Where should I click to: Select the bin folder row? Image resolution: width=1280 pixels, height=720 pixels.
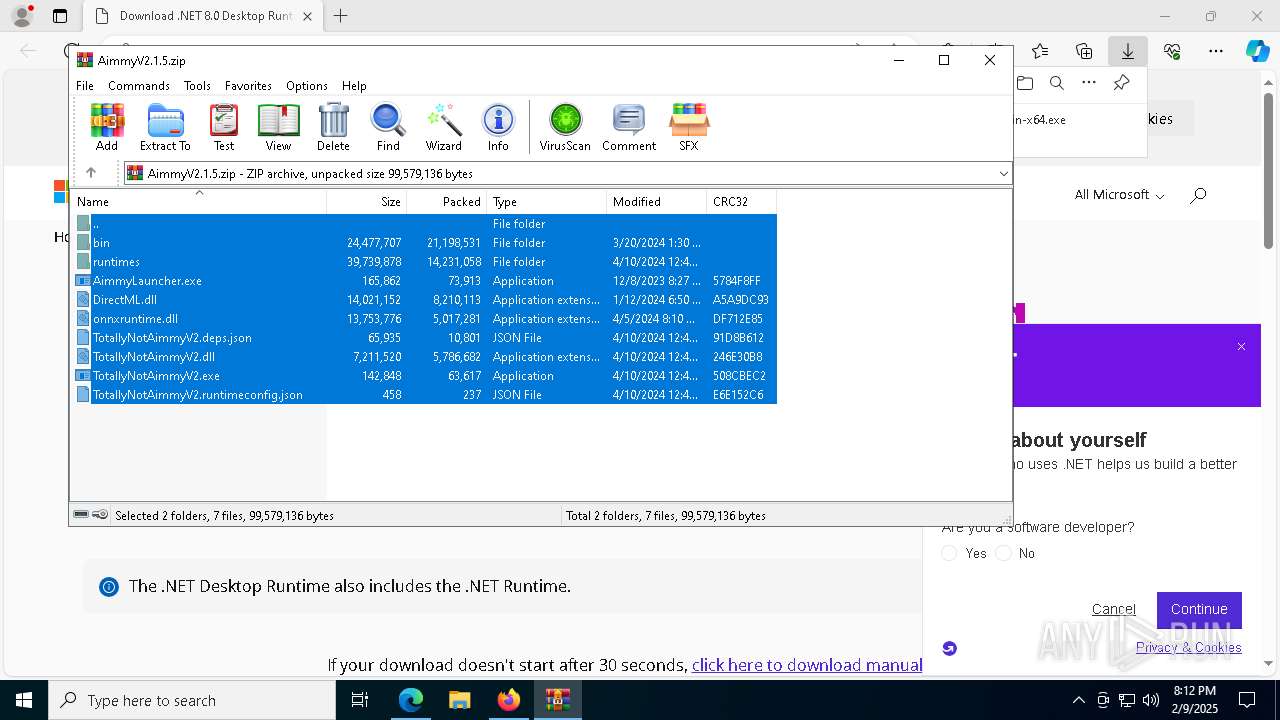pyautogui.click(x=424, y=243)
